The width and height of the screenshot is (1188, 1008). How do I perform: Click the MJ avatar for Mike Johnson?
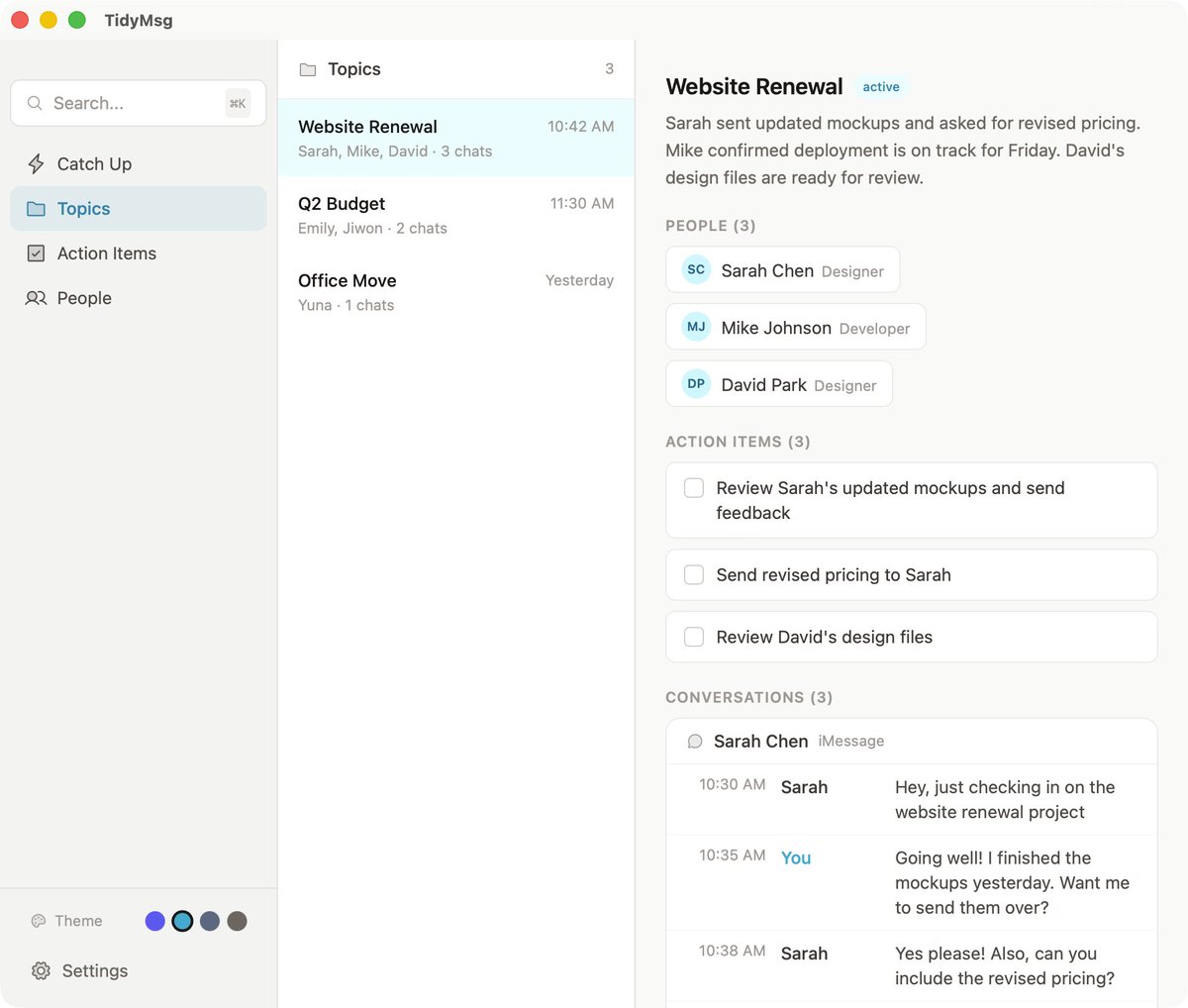point(696,327)
